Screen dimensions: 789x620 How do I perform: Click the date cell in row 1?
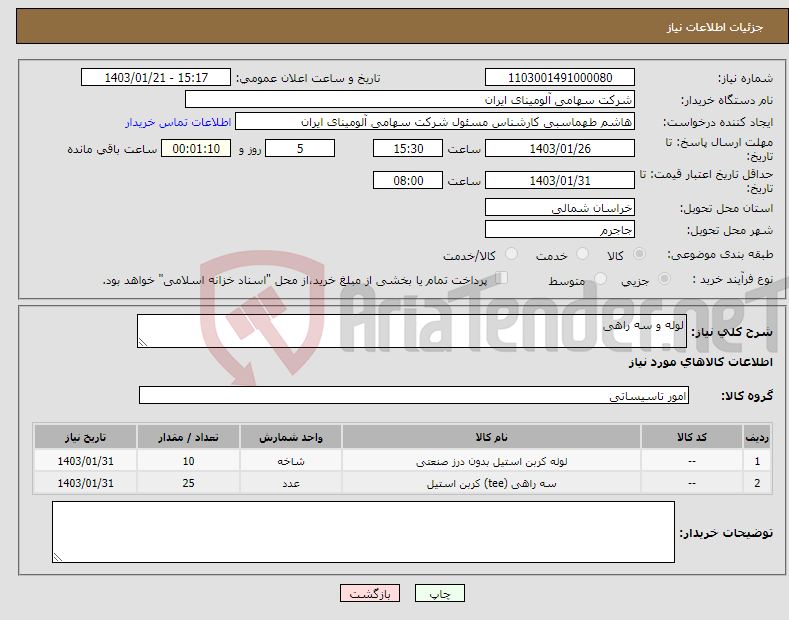(86, 461)
